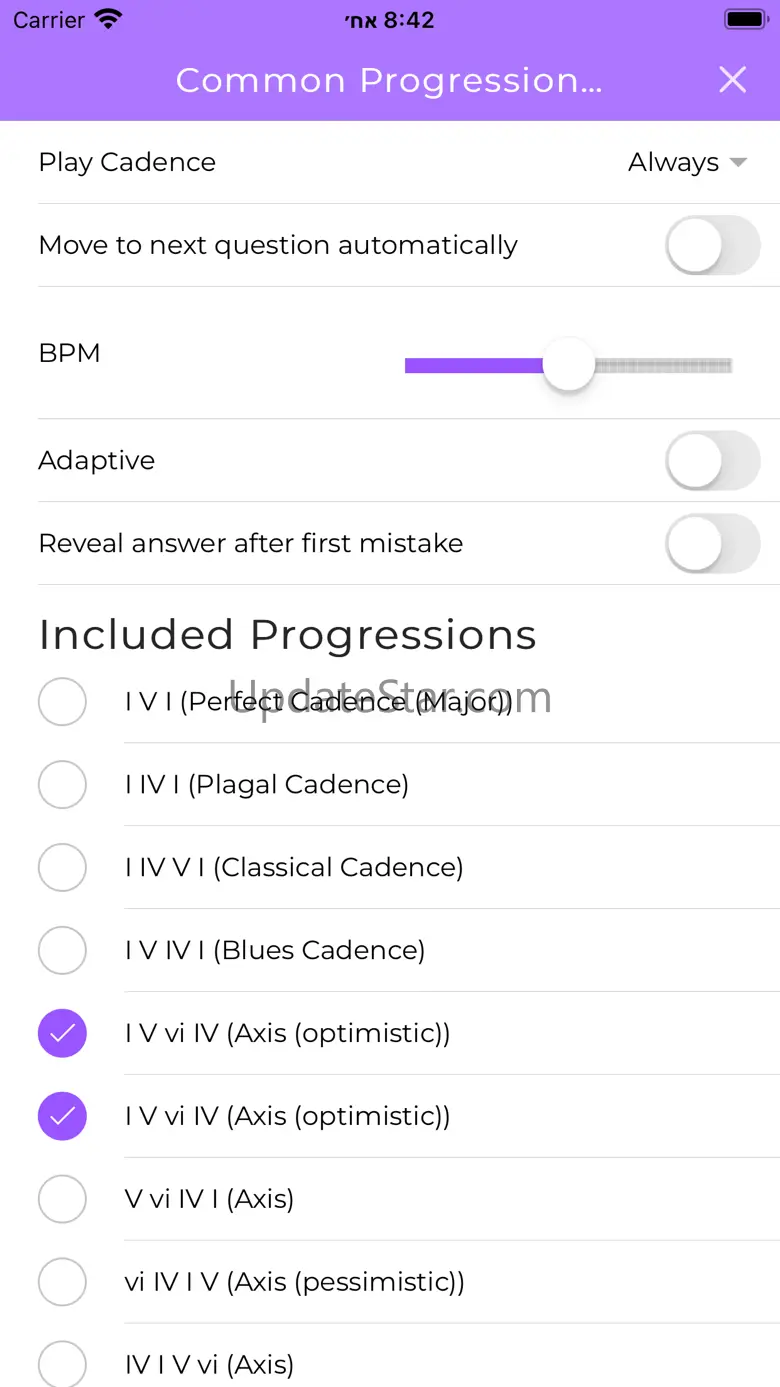Image resolution: width=780 pixels, height=1387 pixels.
Task: Tap the Blues Cadence row label
Action: click(x=275, y=950)
